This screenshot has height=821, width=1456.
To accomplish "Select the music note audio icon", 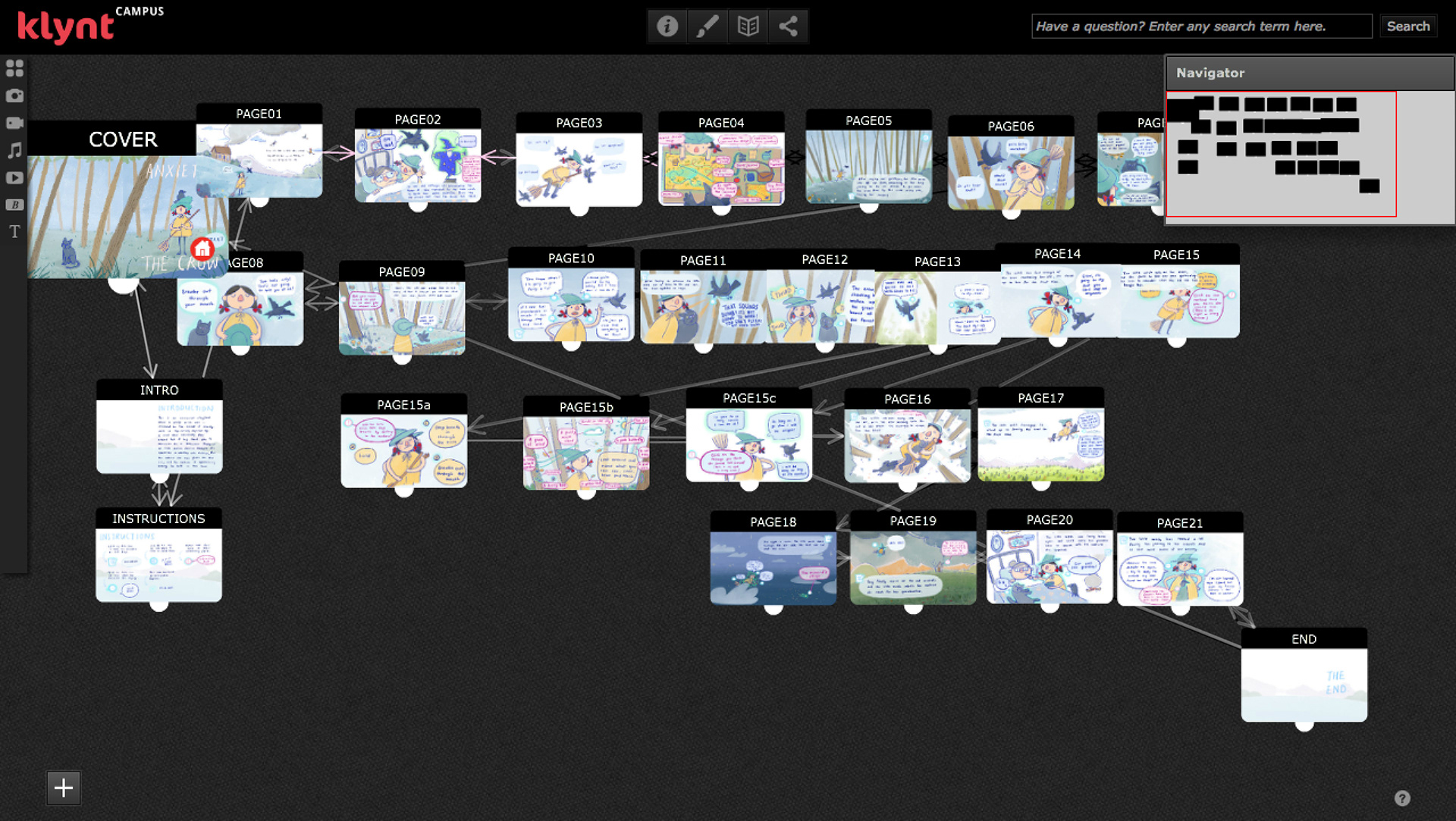I will (x=14, y=150).
